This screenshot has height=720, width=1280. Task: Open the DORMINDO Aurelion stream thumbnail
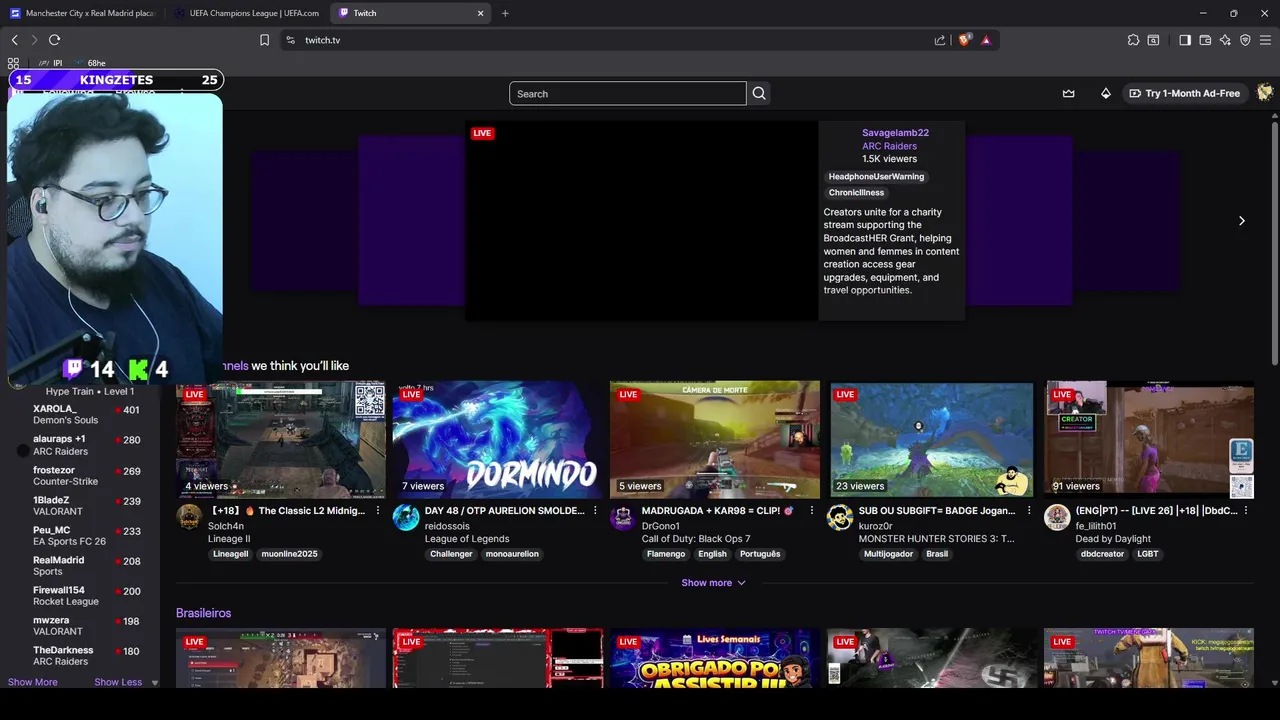pos(497,439)
